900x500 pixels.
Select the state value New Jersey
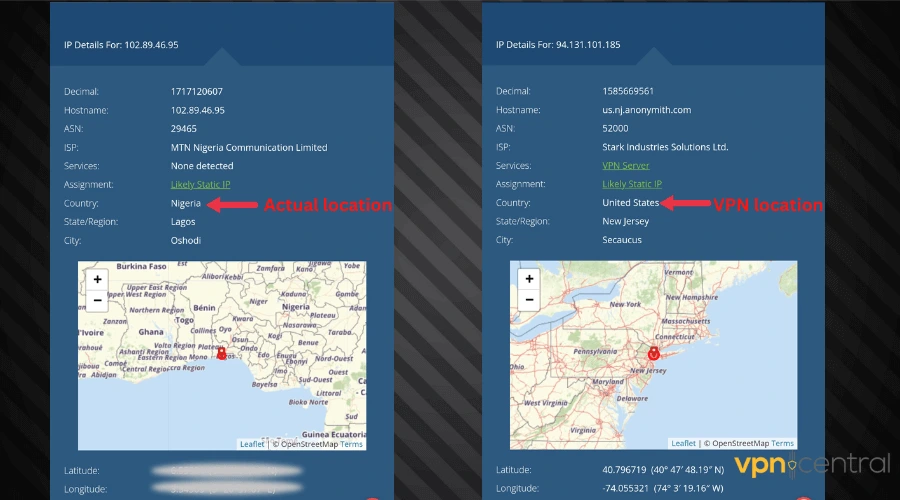point(625,221)
